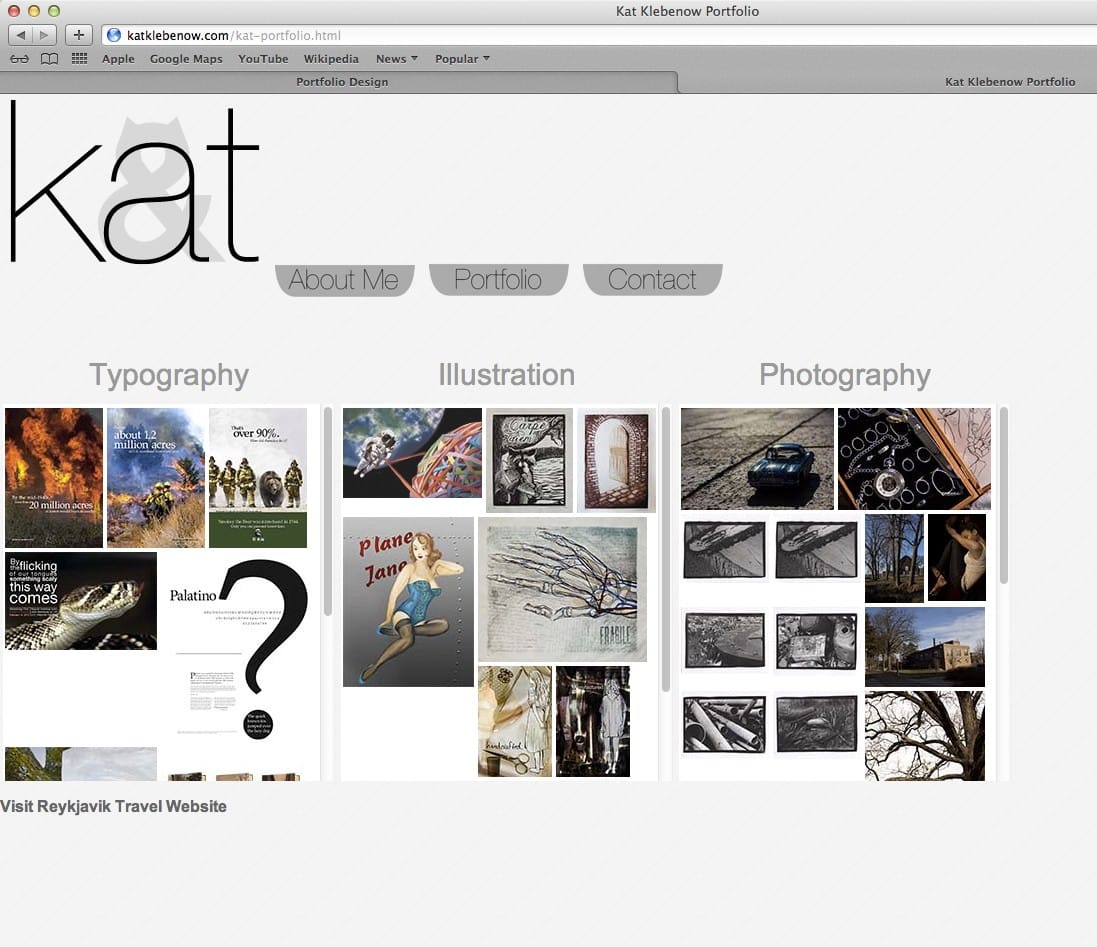Open the dark figure collage illustration

[593, 721]
